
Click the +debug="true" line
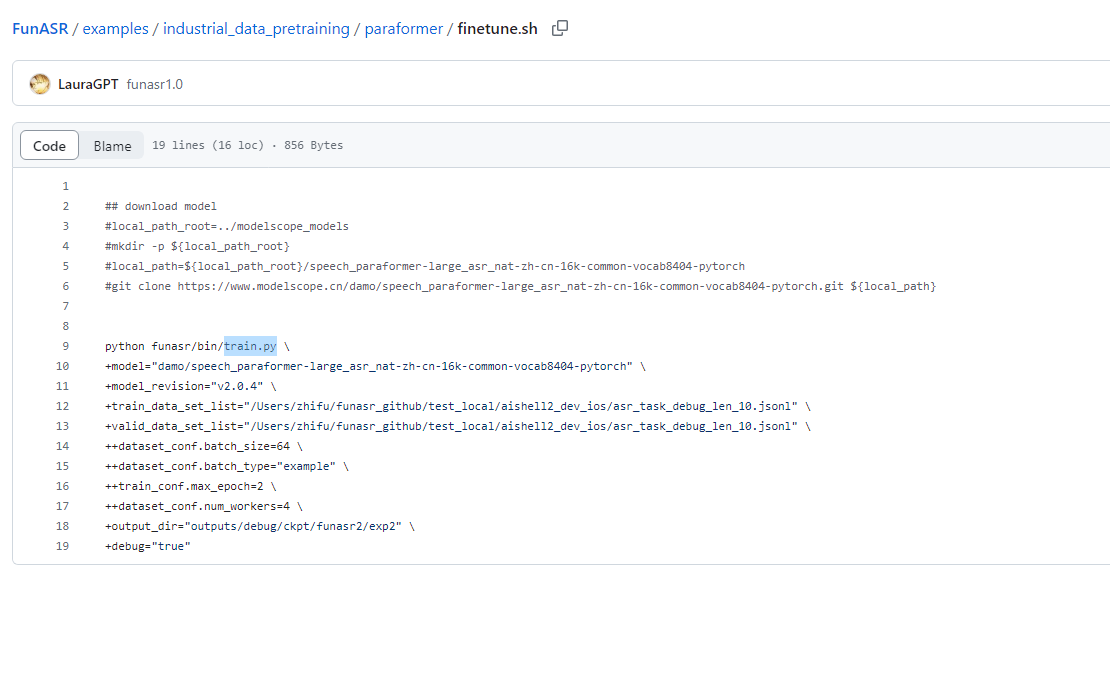148,546
